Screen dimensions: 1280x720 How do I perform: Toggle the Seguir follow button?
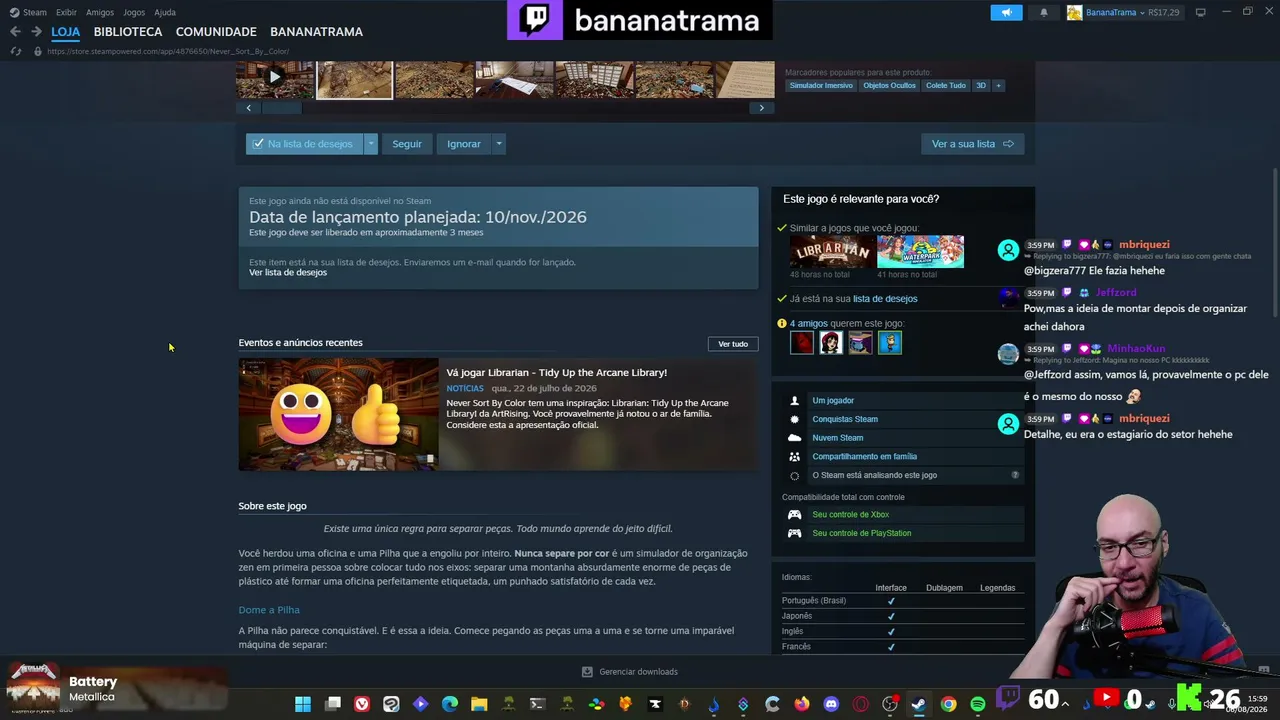407,144
